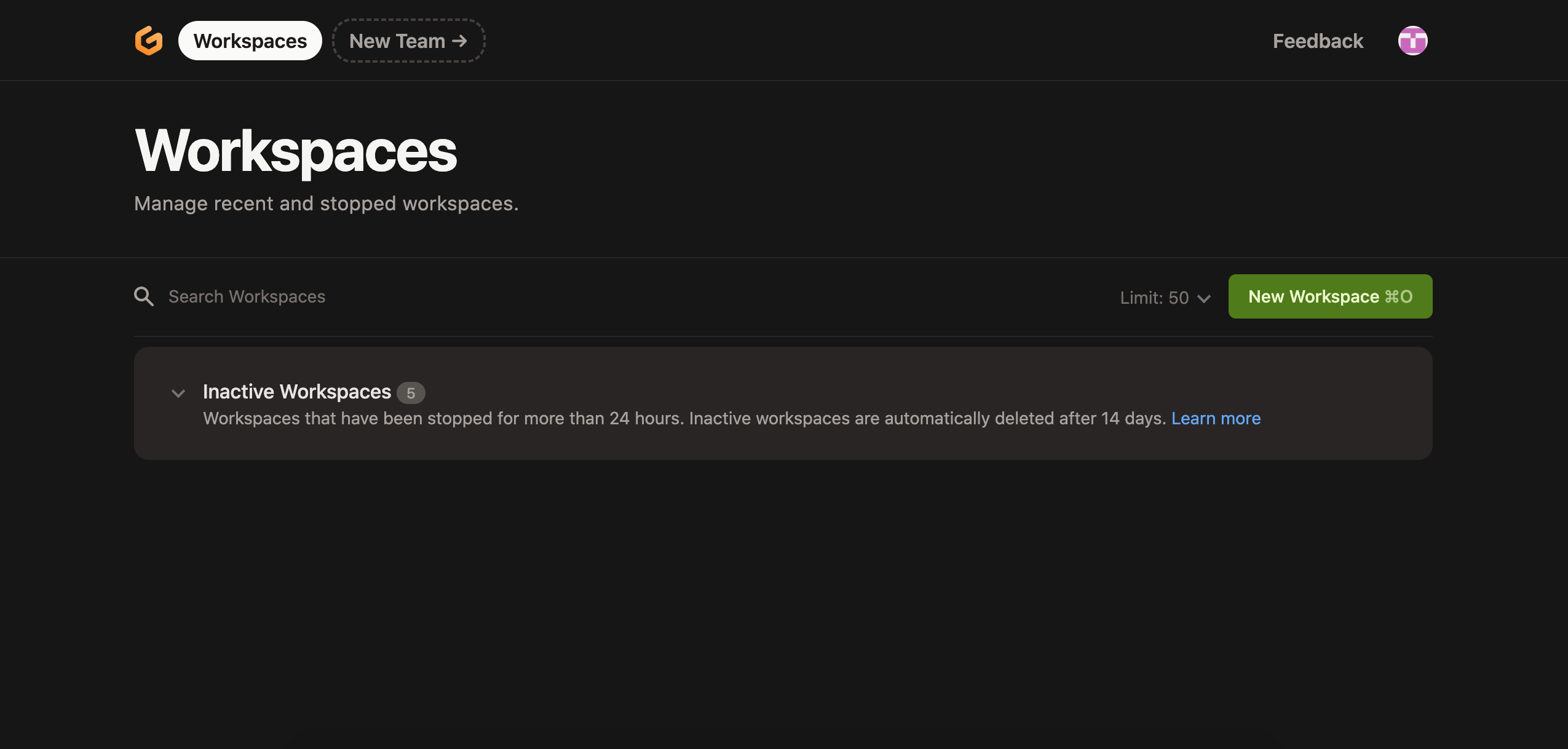1568x749 pixels.
Task: Open the Limit: 50 dropdown
Action: point(1154,298)
